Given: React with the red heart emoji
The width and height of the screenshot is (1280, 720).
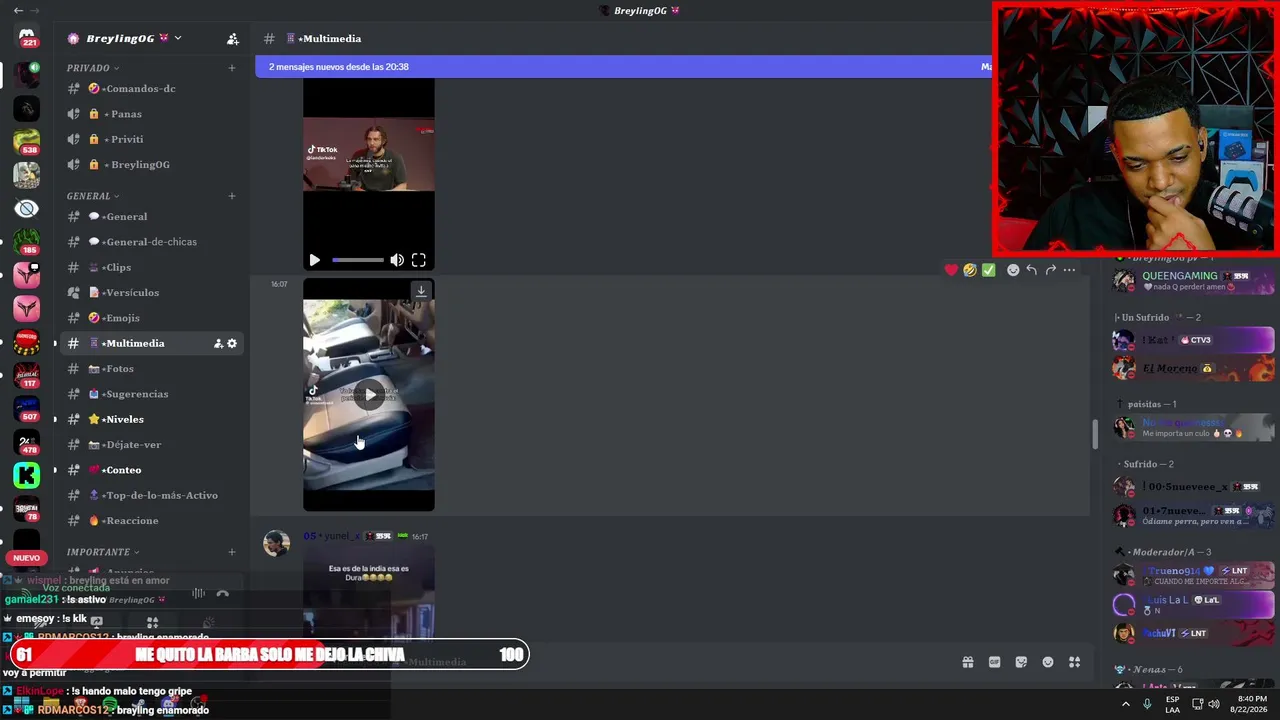Looking at the screenshot, I should (x=951, y=270).
